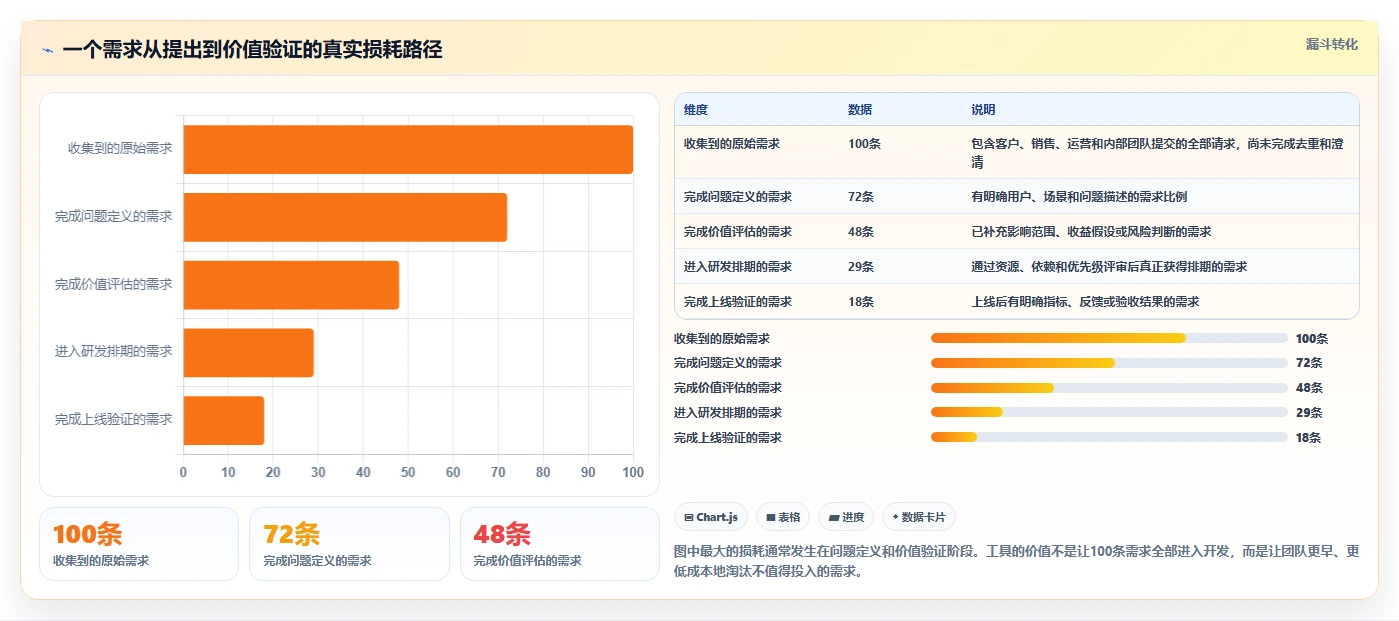Click the red 48条 stat card
Image resolution: width=1399 pixels, height=621 pixels.
[560, 544]
